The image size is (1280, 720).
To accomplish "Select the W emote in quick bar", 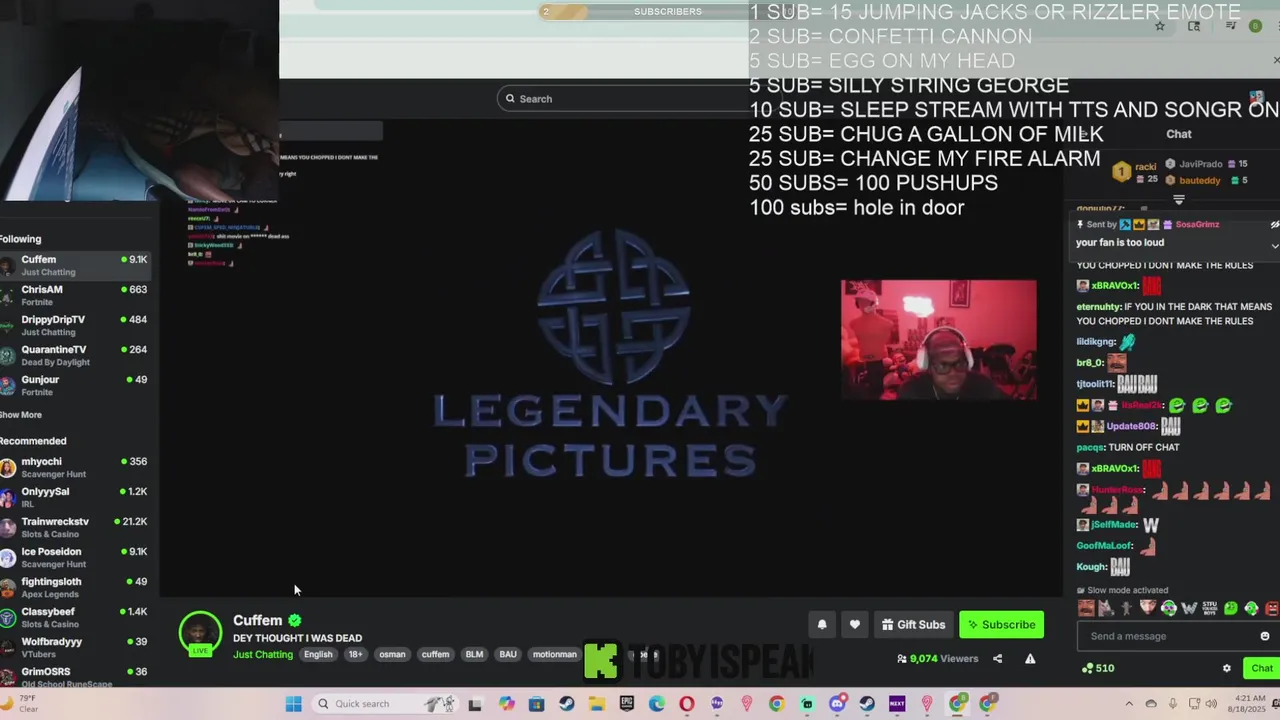I will [1189, 608].
